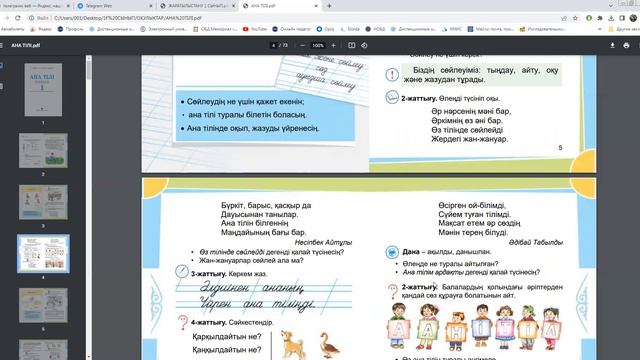The width and height of the screenshot is (640, 360).
Task: Go forward in browser history
Action: point(7,18)
